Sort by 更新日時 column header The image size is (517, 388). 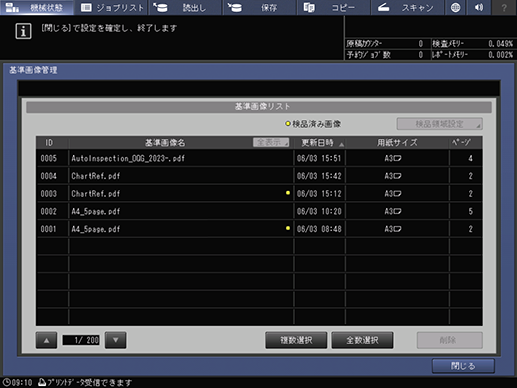319,143
